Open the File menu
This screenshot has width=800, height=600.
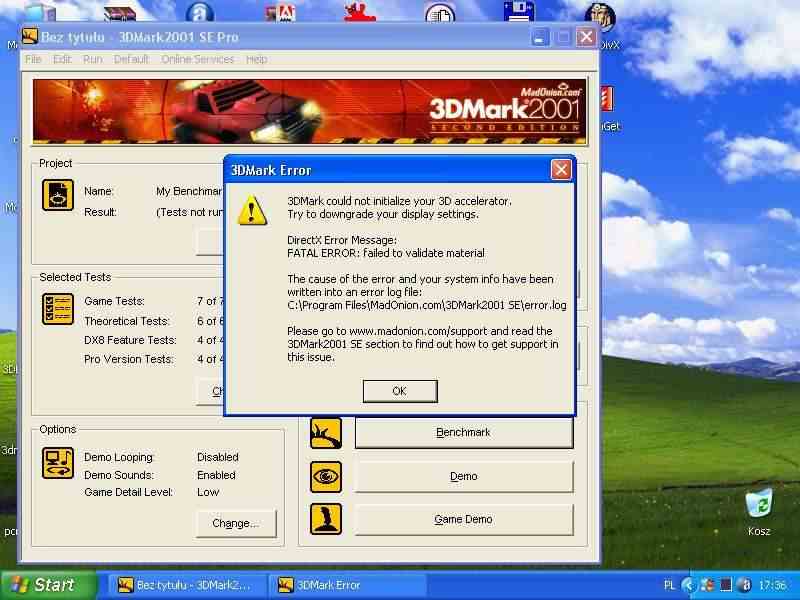tap(33, 59)
